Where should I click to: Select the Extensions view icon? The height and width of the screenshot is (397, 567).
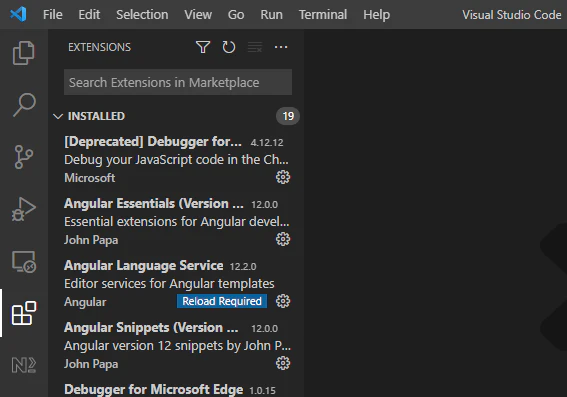[24, 313]
